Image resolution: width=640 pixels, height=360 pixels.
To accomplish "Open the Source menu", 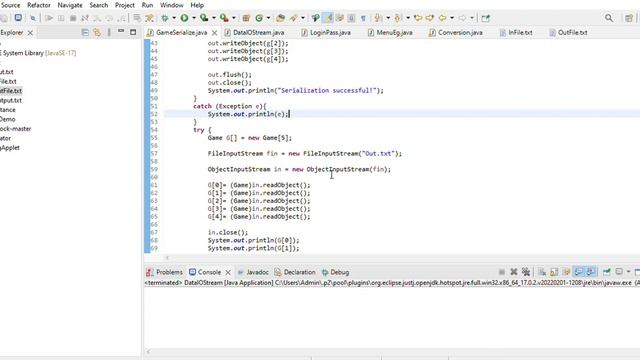I will point(11,5).
